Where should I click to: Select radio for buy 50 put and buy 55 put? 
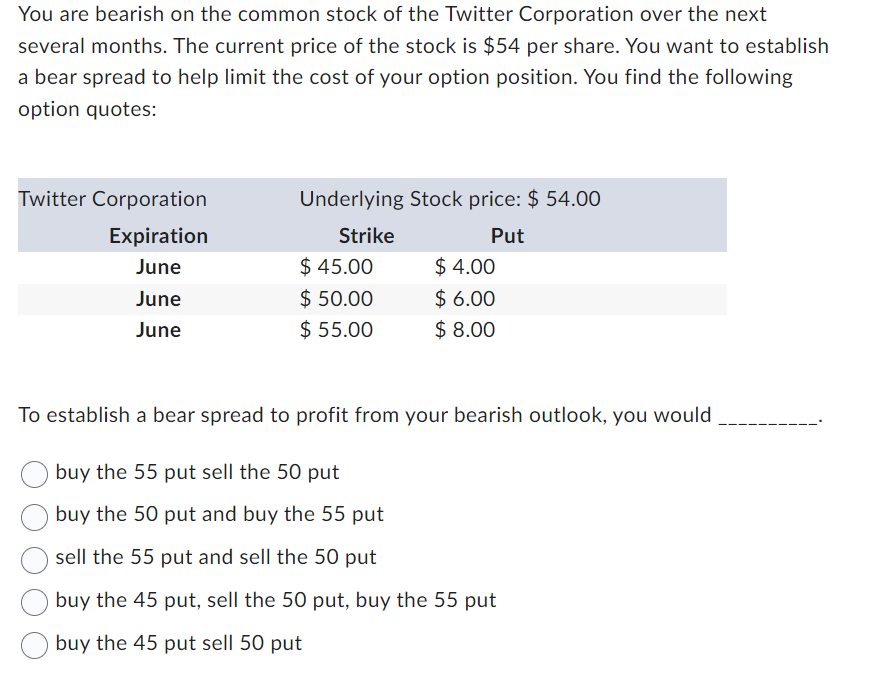click(34, 517)
